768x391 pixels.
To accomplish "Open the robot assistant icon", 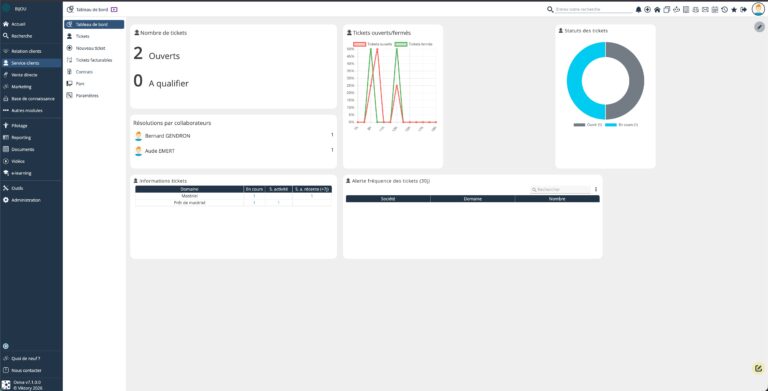I will [676, 9].
